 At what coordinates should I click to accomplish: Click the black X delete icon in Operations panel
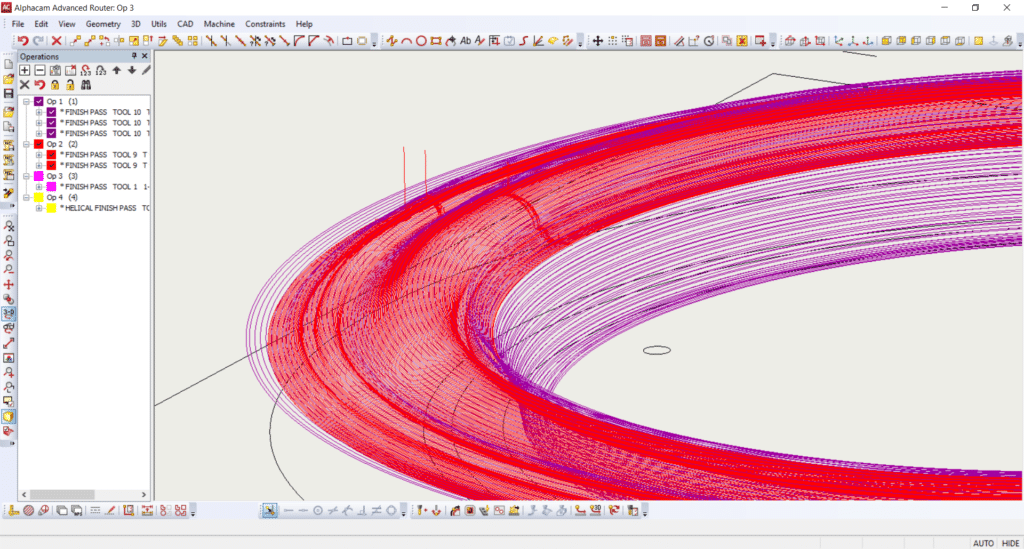tap(25, 85)
